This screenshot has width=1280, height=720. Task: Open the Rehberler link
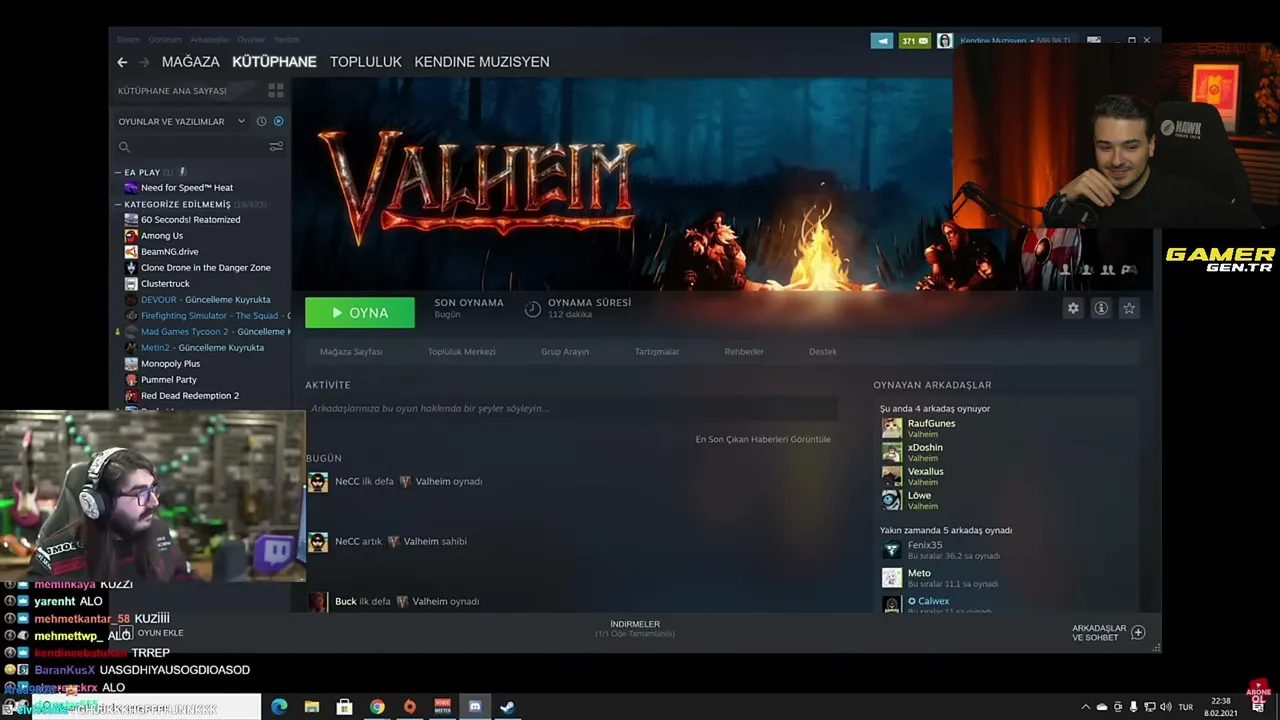click(x=744, y=352)
